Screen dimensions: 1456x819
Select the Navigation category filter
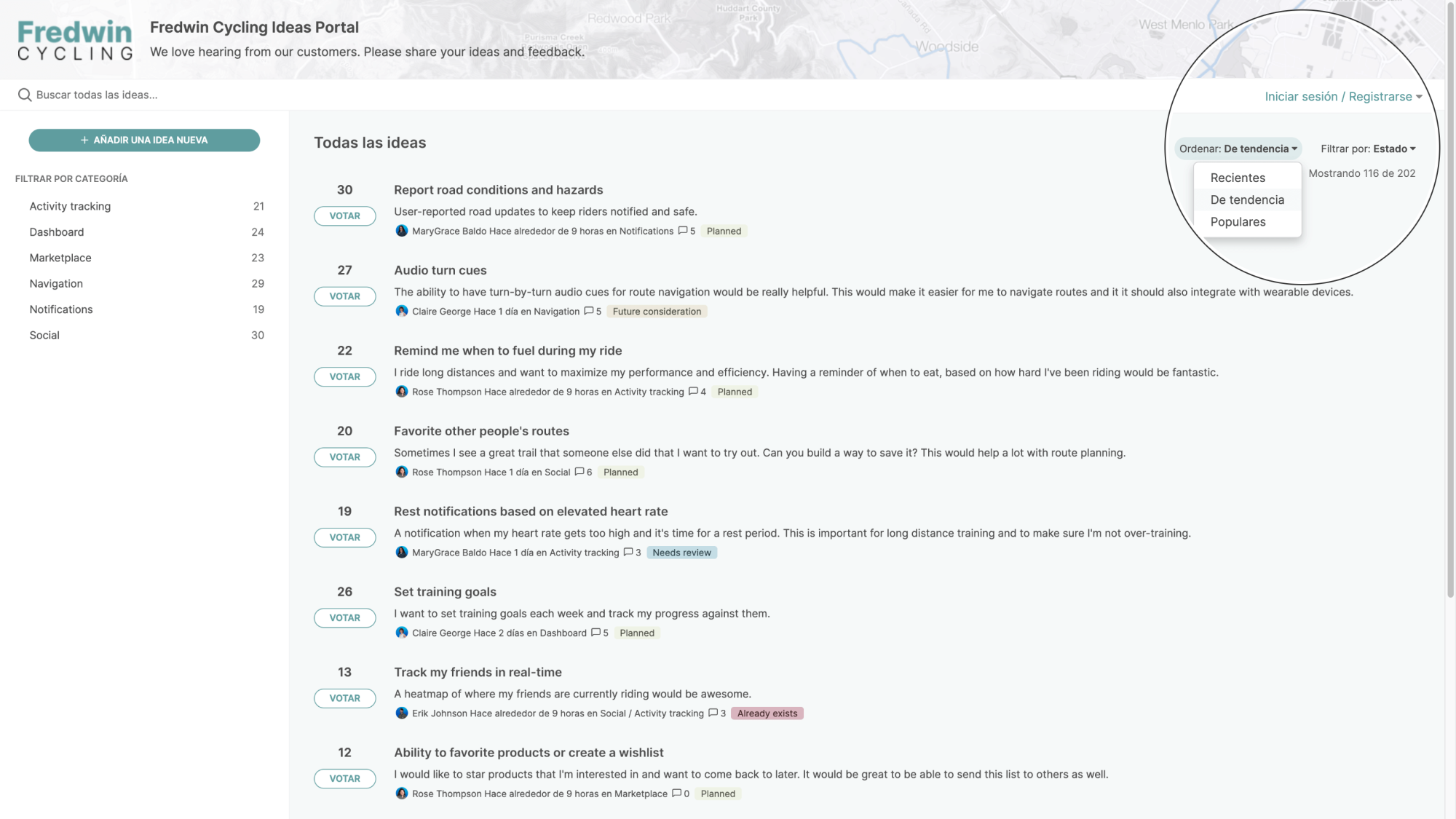(56, 283)
